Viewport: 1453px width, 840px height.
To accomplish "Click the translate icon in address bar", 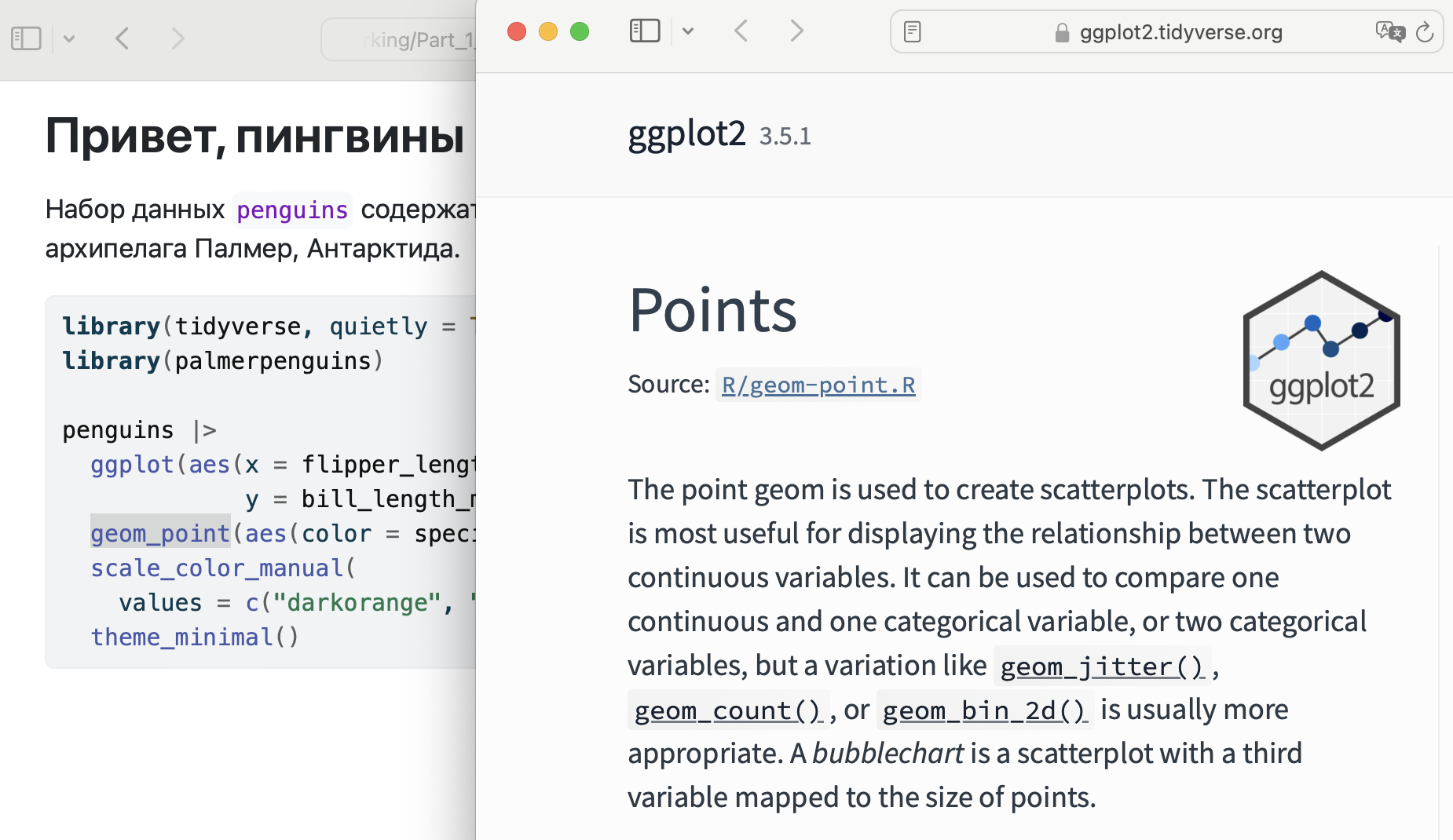I will click(1389, 32).
